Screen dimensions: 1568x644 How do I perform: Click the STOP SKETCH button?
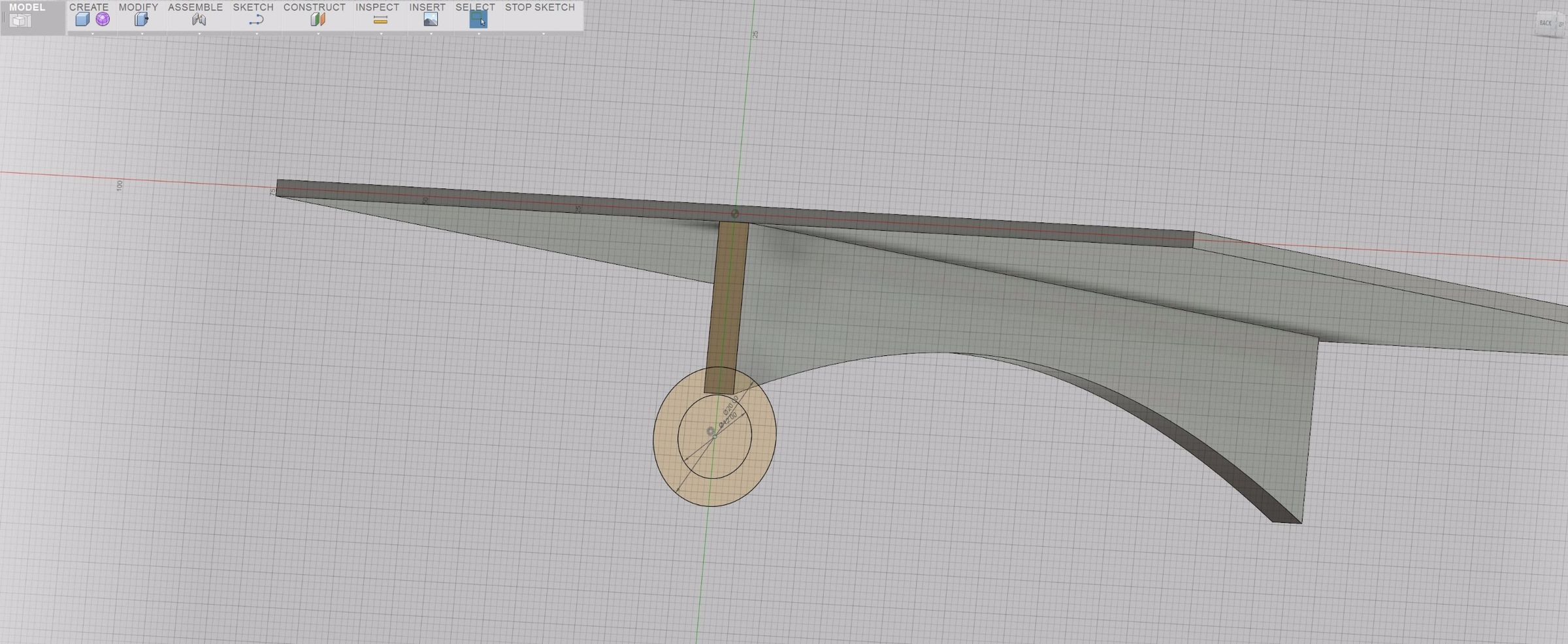point(539,7)
